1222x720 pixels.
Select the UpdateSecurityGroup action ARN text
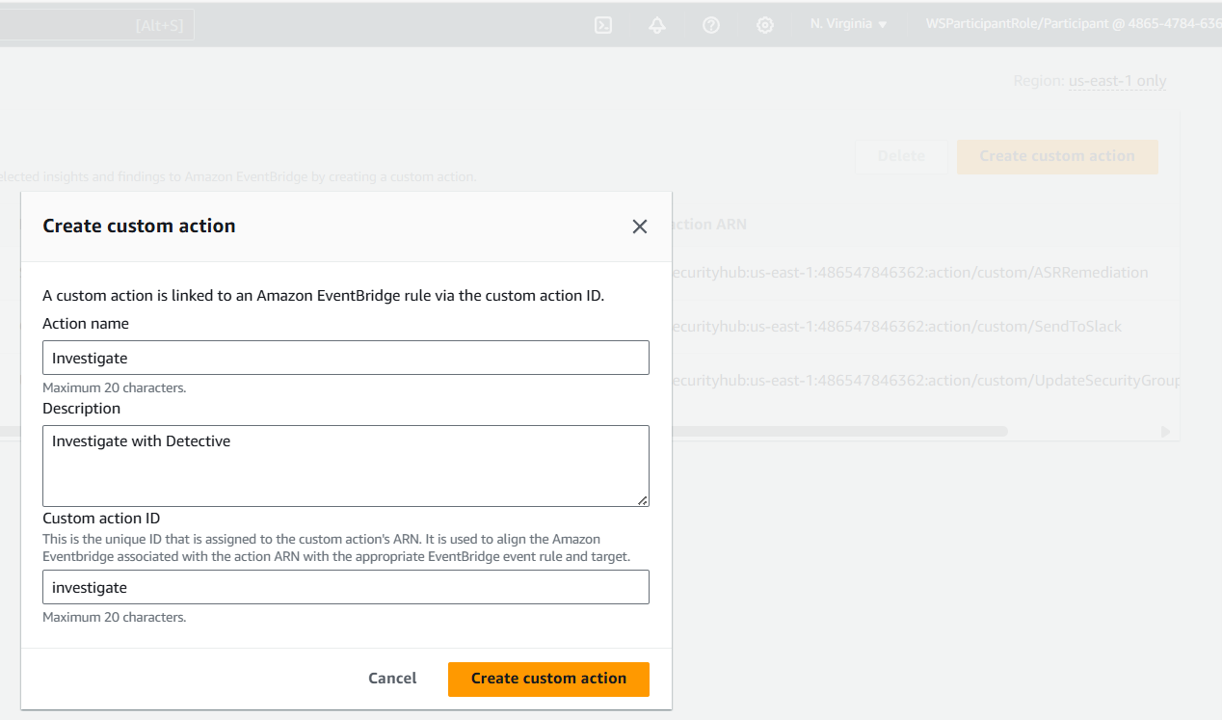[926, 380]
